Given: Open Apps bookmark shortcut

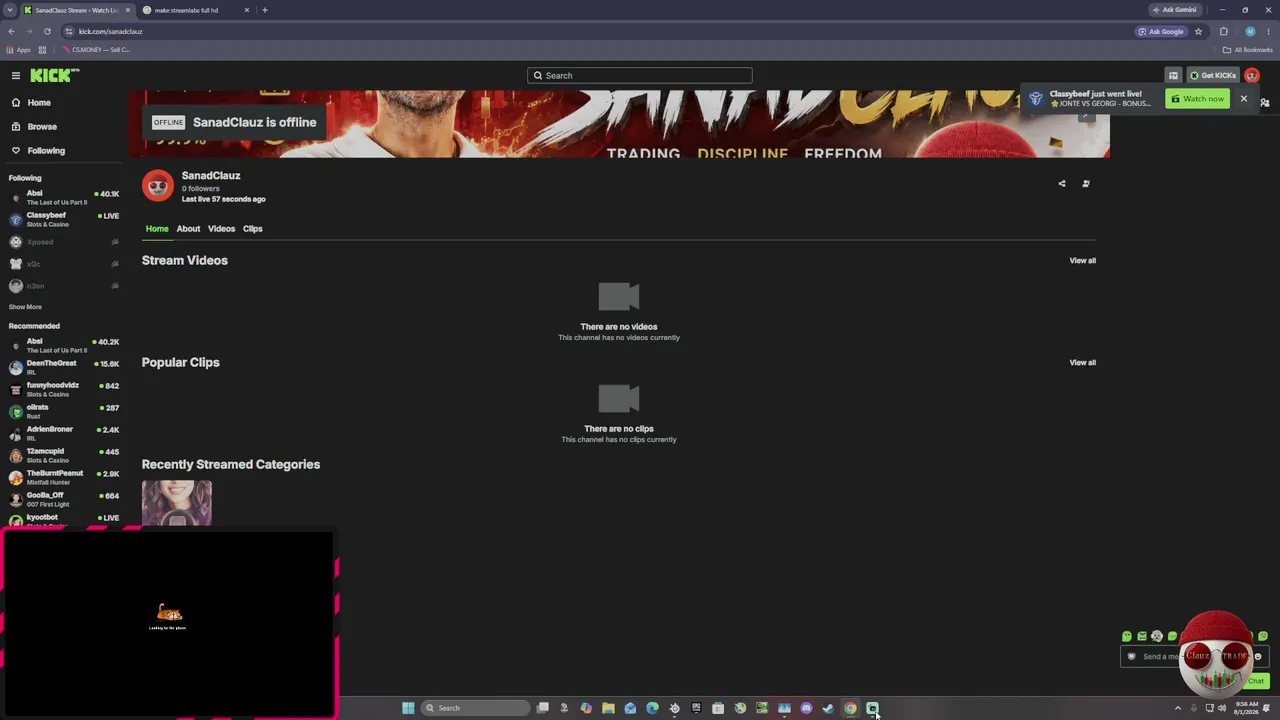Looking at the screenshot, I should pos(18,50).
